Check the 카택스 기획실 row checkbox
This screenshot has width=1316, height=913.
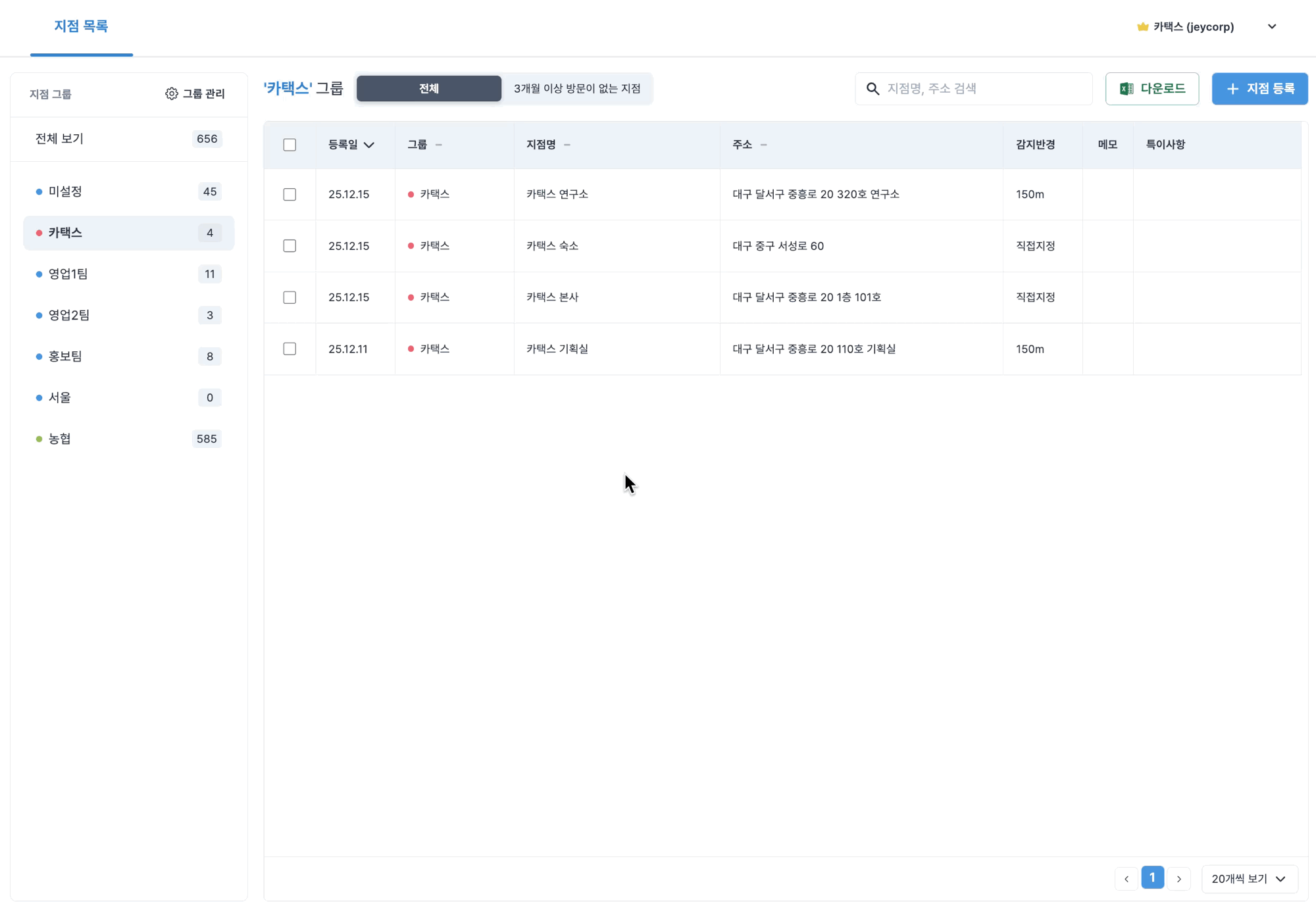pos(290,349)
